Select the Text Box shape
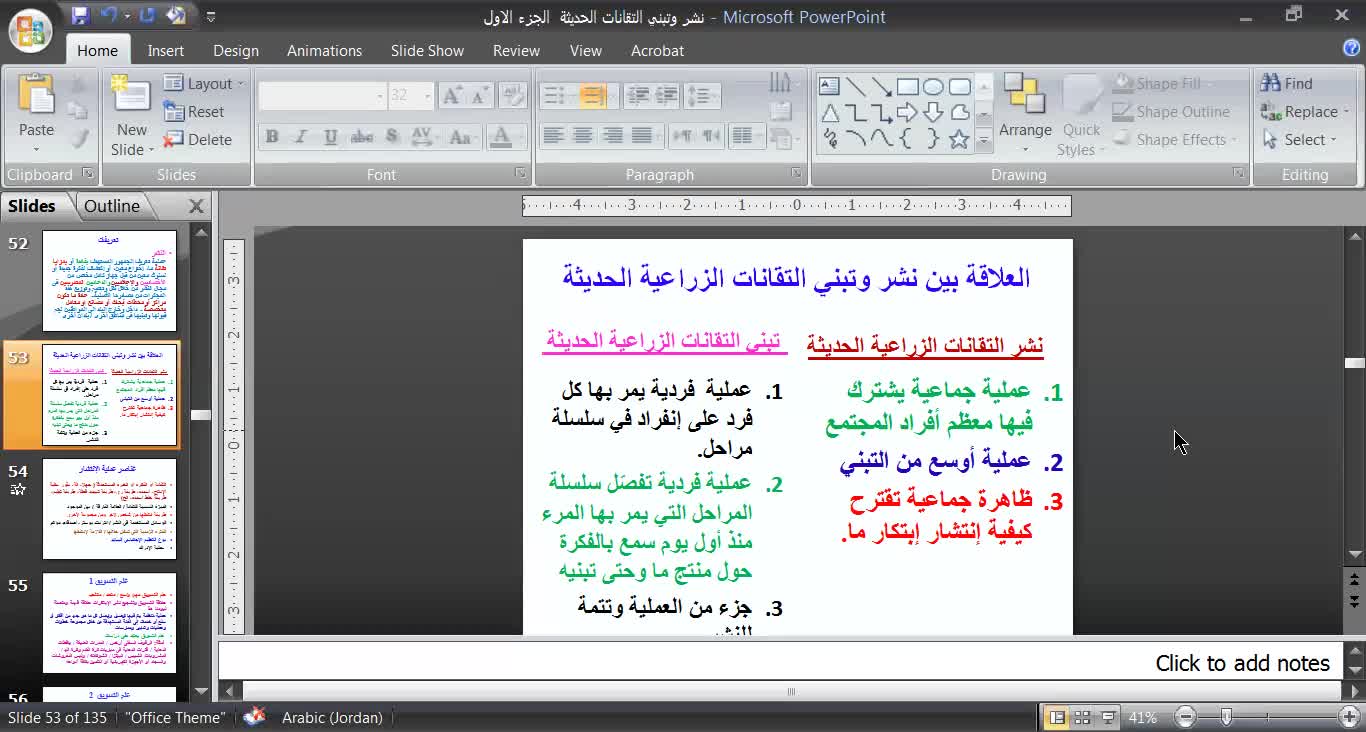Viewport: 1366px width, 732px height. point(829,86)
